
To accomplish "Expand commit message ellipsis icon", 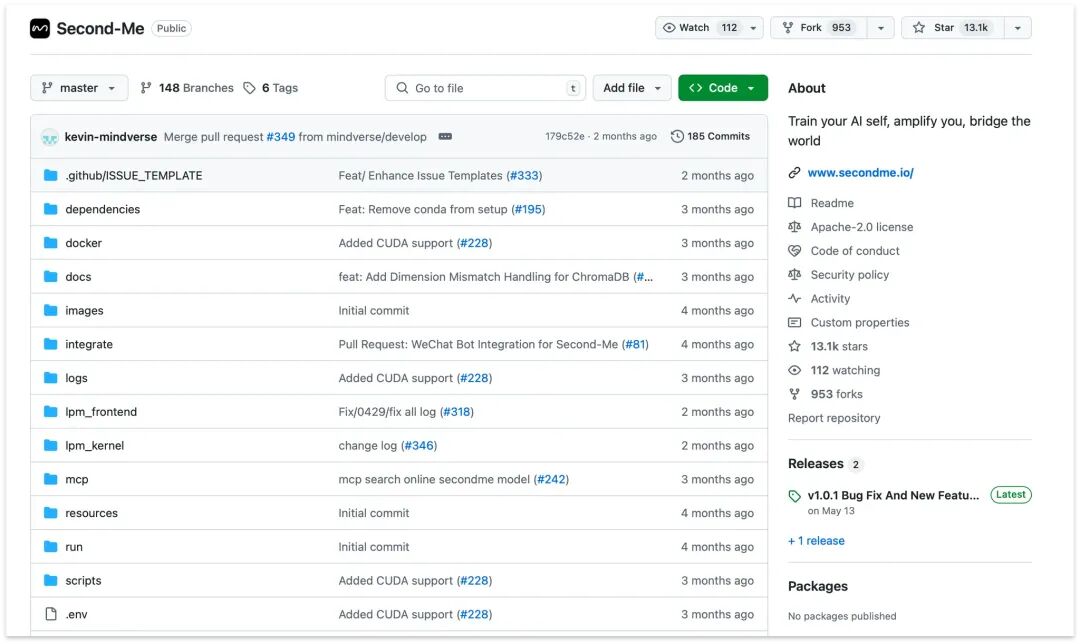I will click(x=445, y=136).
